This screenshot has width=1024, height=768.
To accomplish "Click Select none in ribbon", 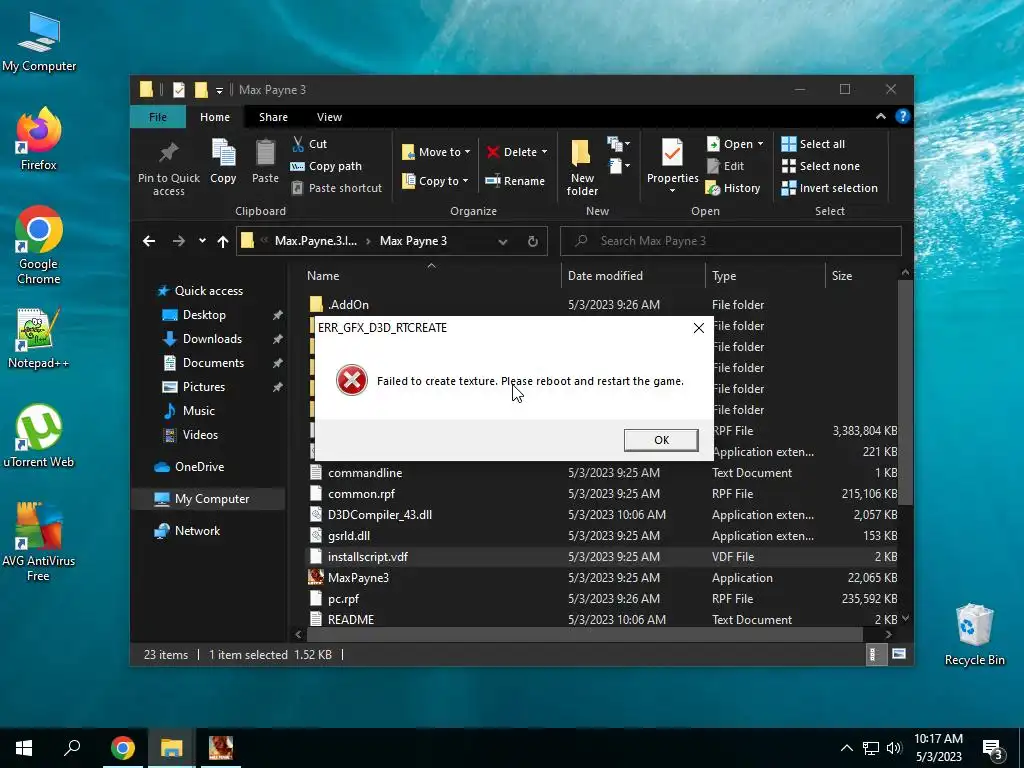I will 820,166.
